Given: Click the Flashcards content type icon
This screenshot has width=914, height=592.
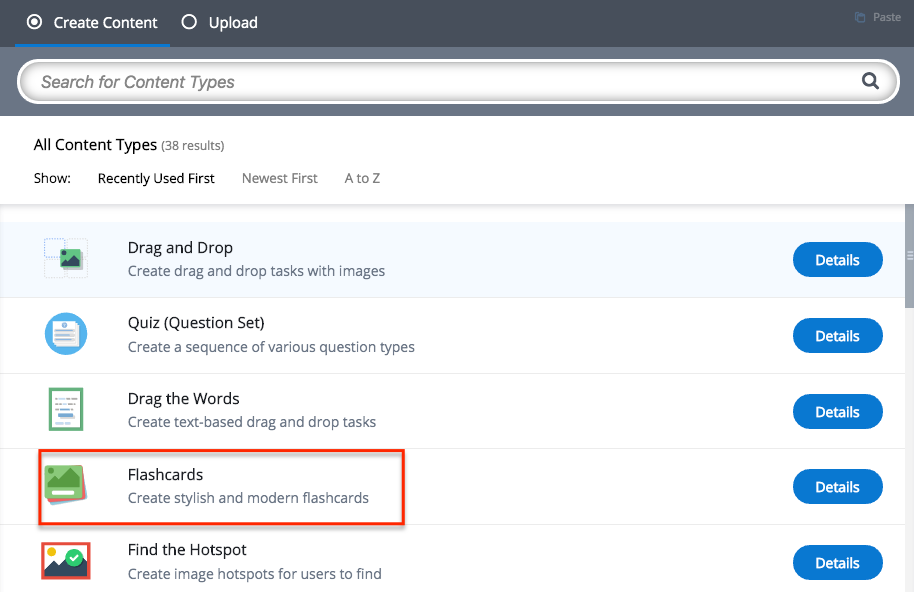Looking at the screenshot, I should [x=66, y=485].
